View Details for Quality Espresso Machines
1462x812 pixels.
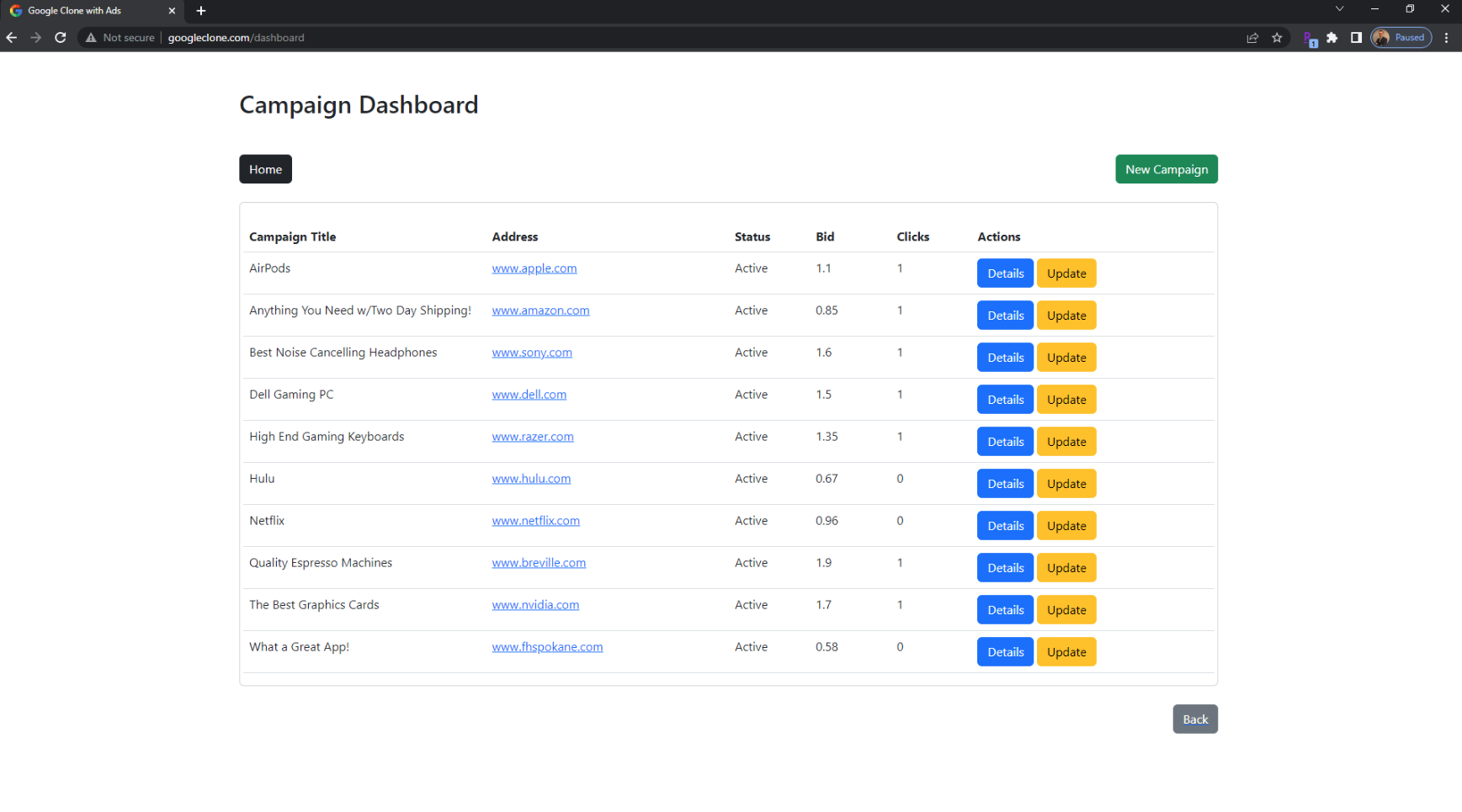click(x=1005, y=568)
